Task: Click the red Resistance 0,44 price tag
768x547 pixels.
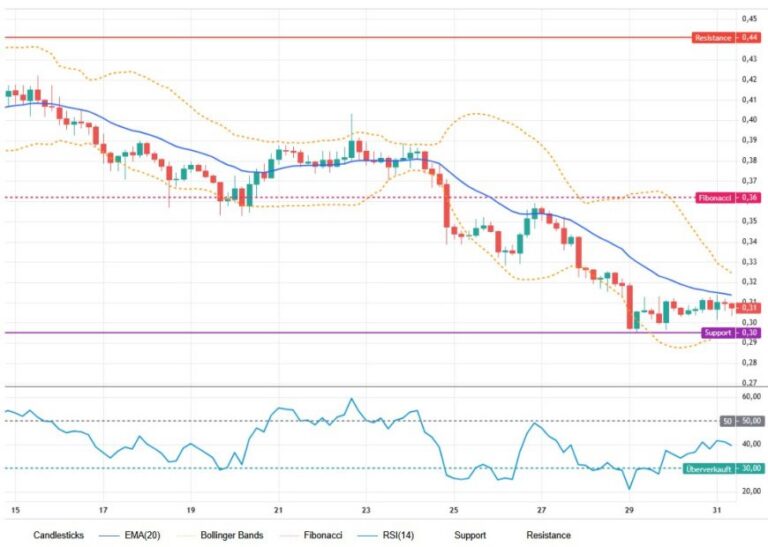Action: point(726,38)
